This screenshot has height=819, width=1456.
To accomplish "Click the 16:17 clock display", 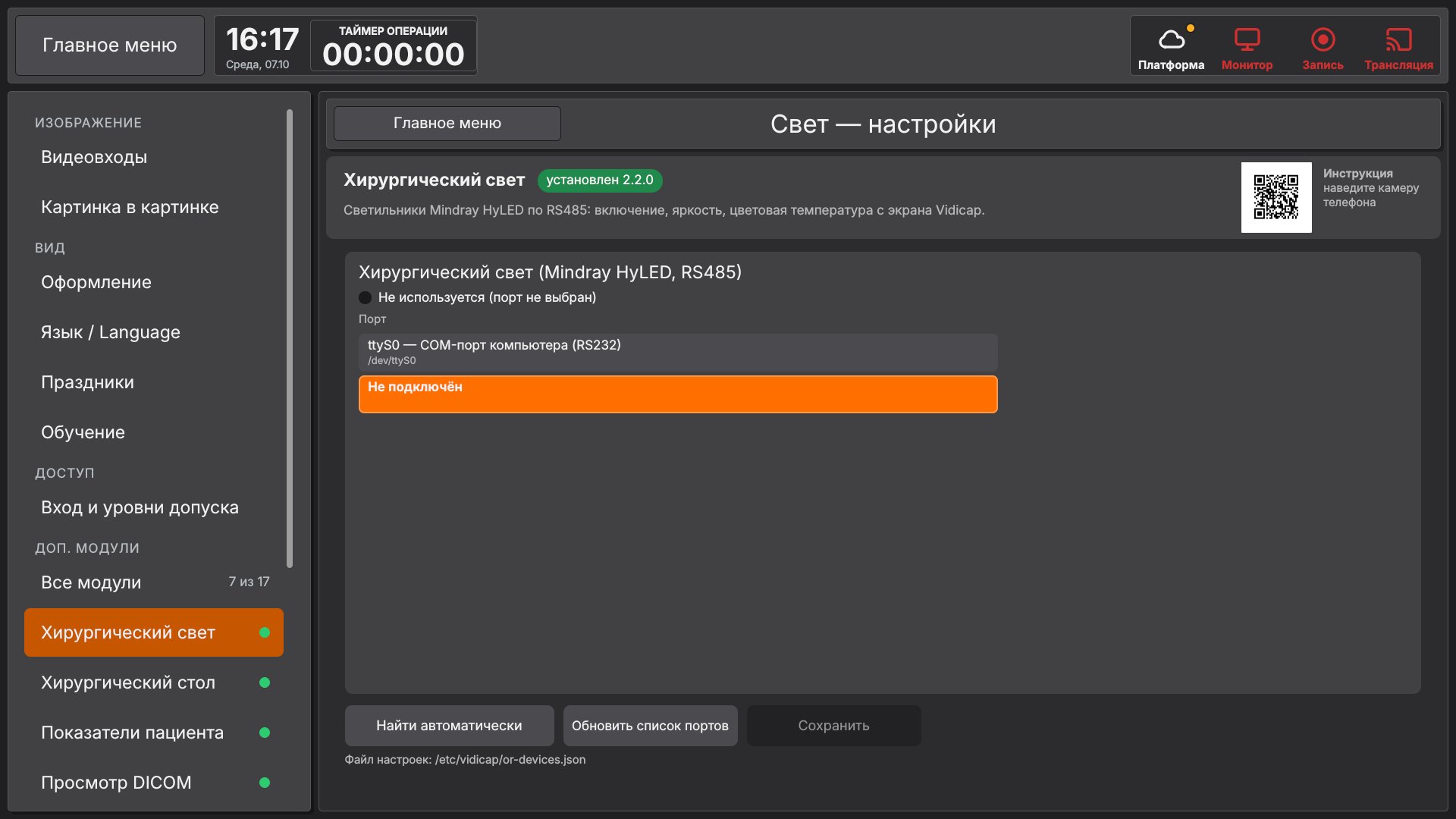I will click(x=262, y=39).
